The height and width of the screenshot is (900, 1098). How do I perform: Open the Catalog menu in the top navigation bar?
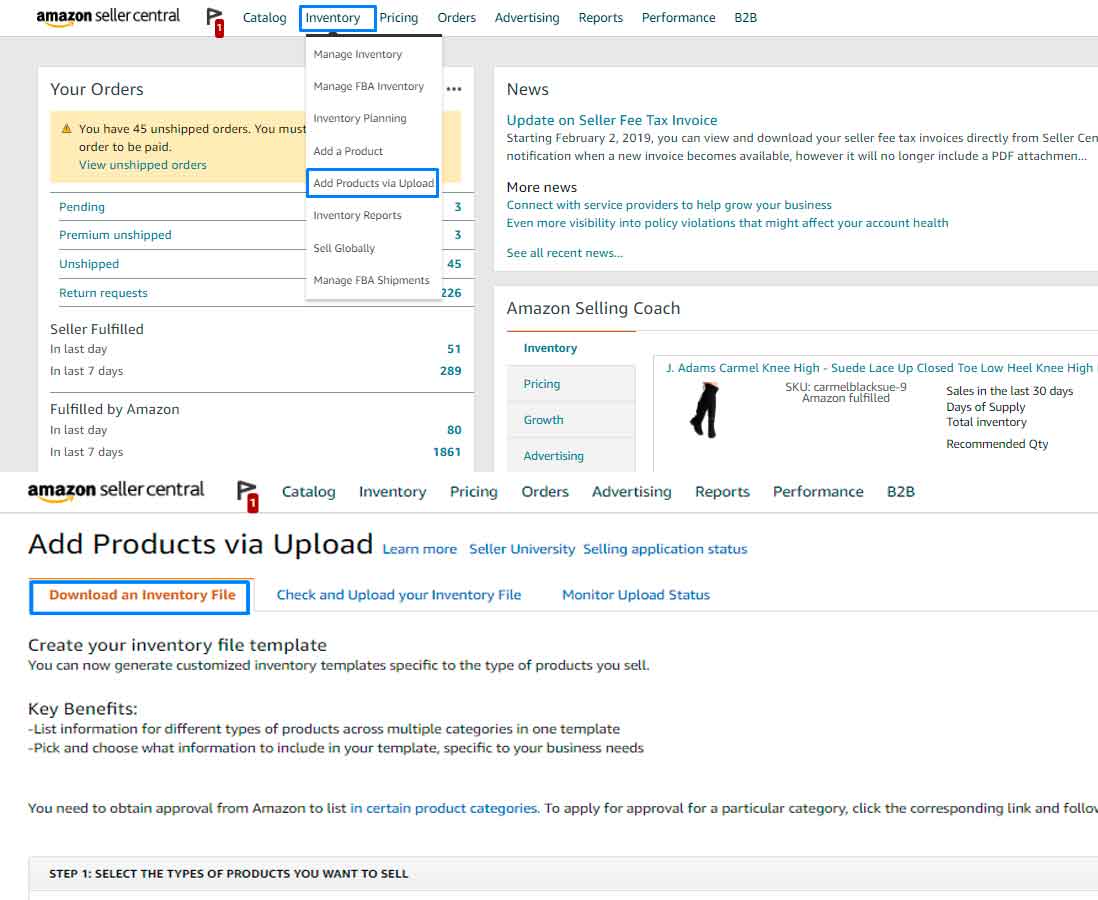[x=264, y=18]
